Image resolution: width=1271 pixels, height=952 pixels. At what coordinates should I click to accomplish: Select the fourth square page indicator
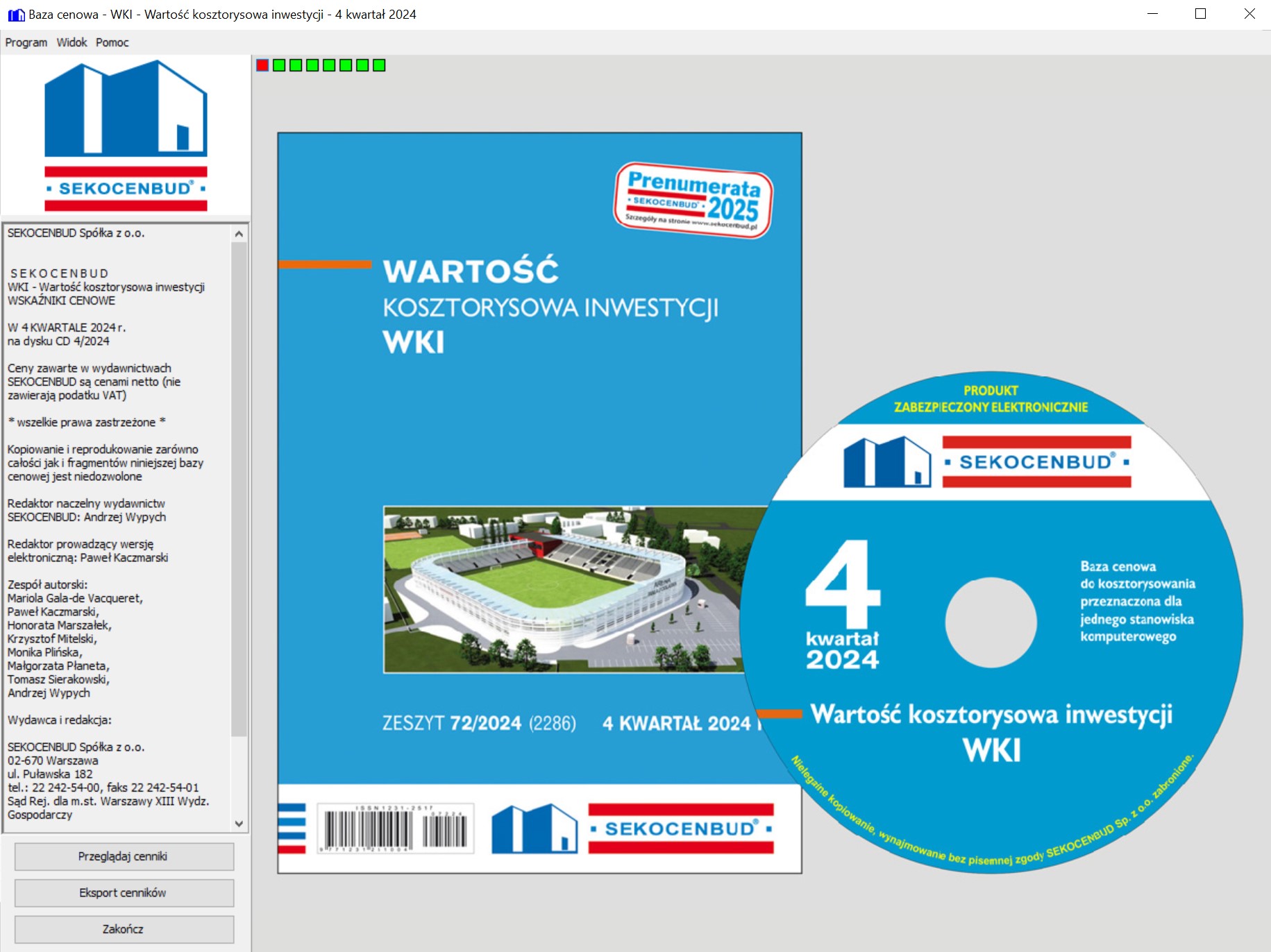click(x=312, y=65)
